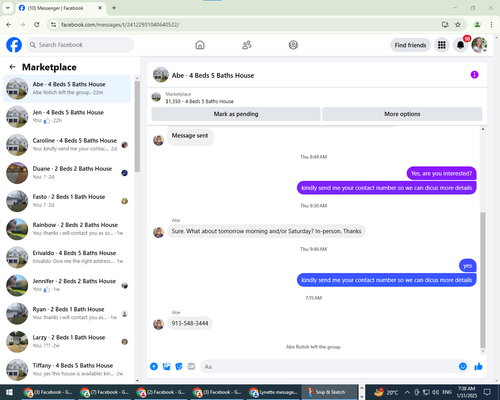The height and width of the screenshot is (400, 500).
Task: Click the Find friends button
Action: pos(410,45)
